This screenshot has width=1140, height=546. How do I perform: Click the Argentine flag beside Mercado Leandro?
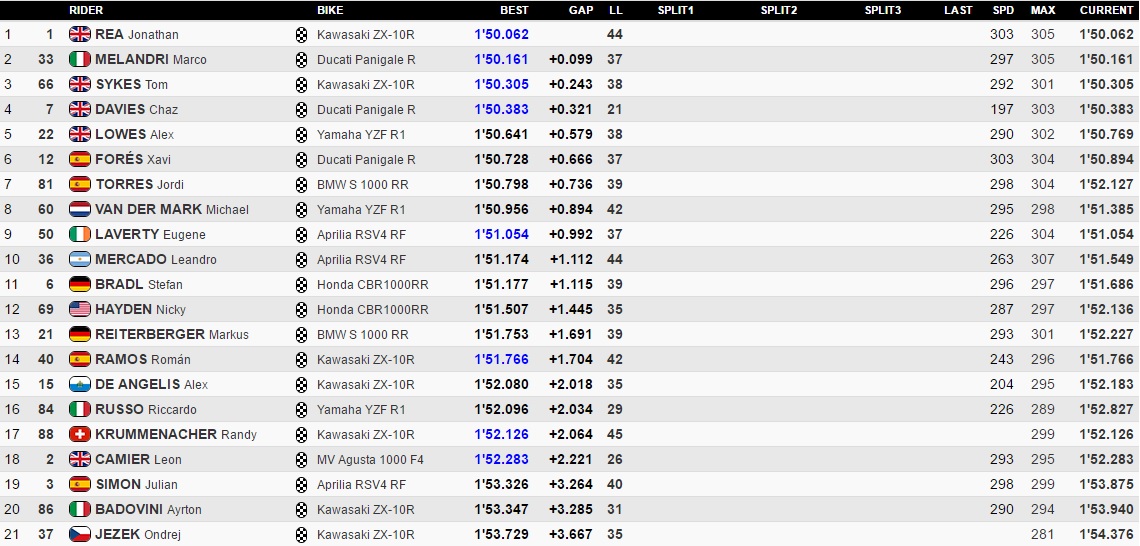coord(80,259)
